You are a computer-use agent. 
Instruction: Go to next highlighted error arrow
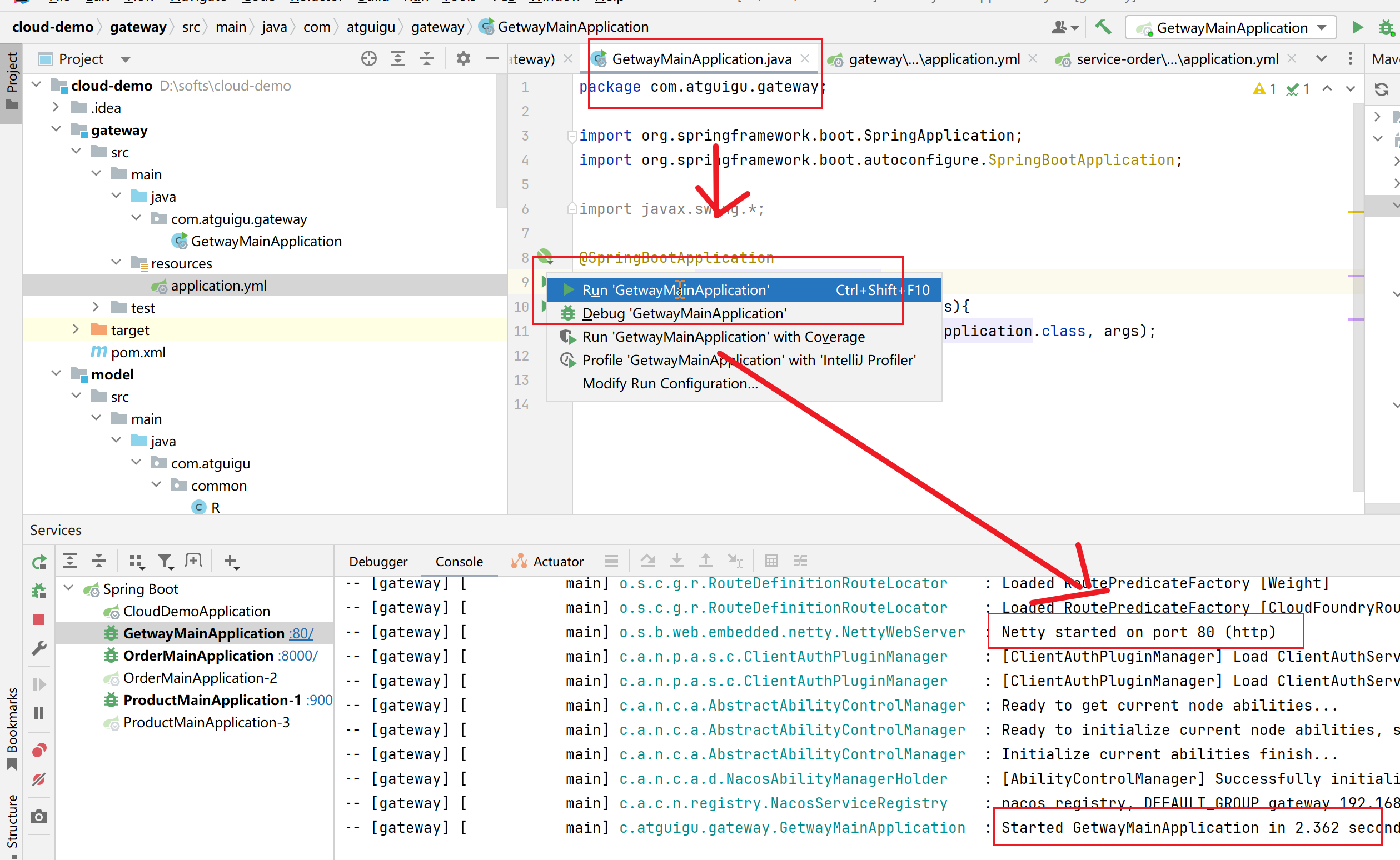point(1350,88)
